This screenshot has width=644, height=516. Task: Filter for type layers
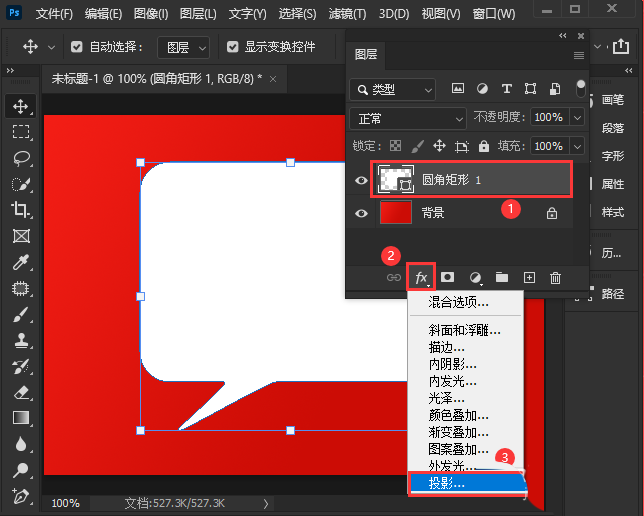(x=507, y=88)
